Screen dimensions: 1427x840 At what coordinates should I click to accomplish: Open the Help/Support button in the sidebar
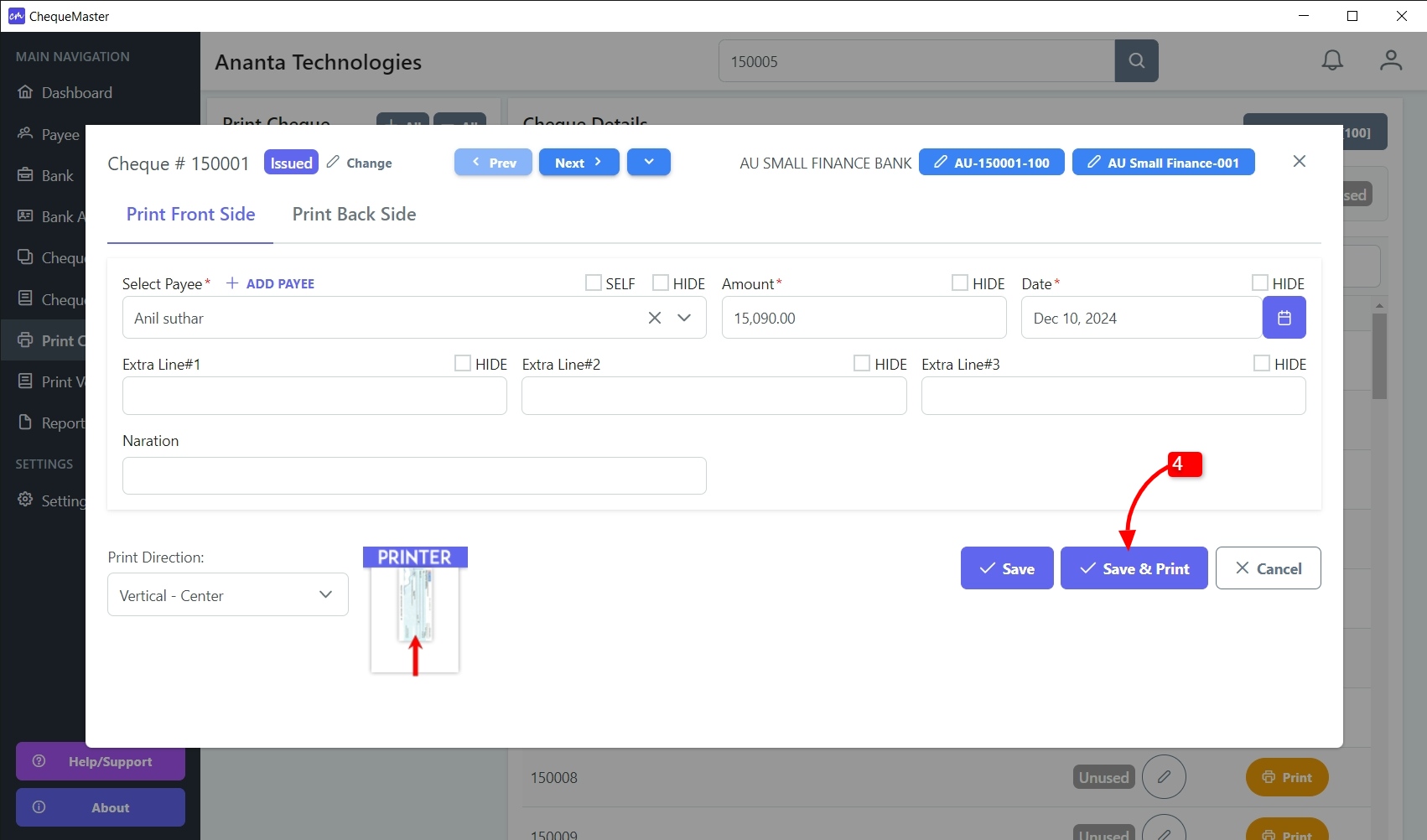click(x=101, y=761)
